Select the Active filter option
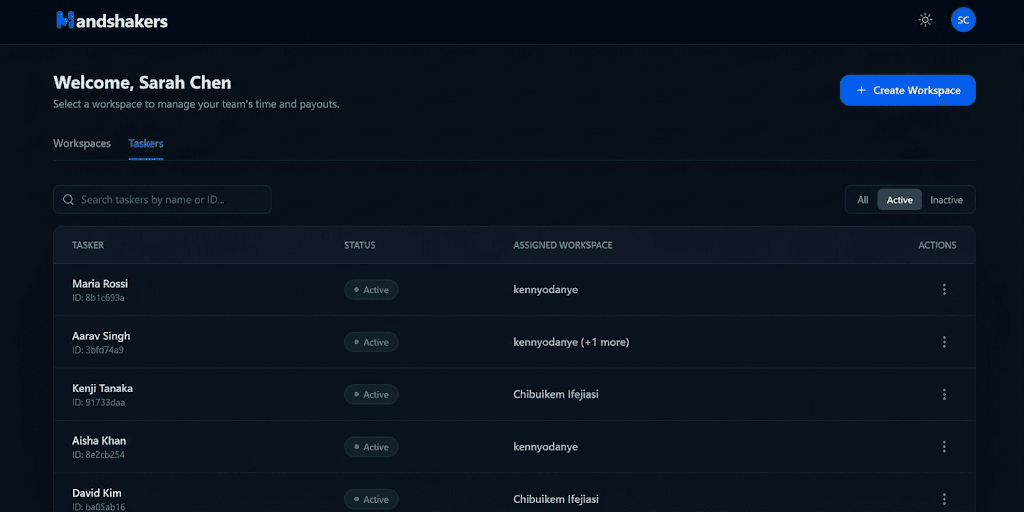 click(899, 200)
